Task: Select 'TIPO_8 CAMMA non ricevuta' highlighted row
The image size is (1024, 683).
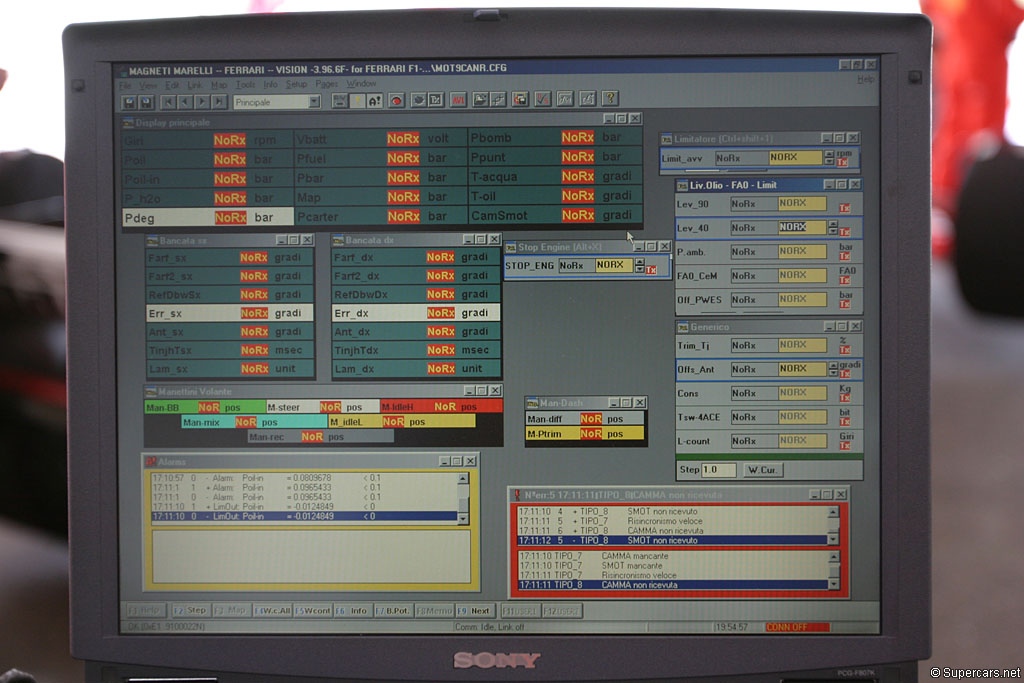Action: tap(673, 585)
